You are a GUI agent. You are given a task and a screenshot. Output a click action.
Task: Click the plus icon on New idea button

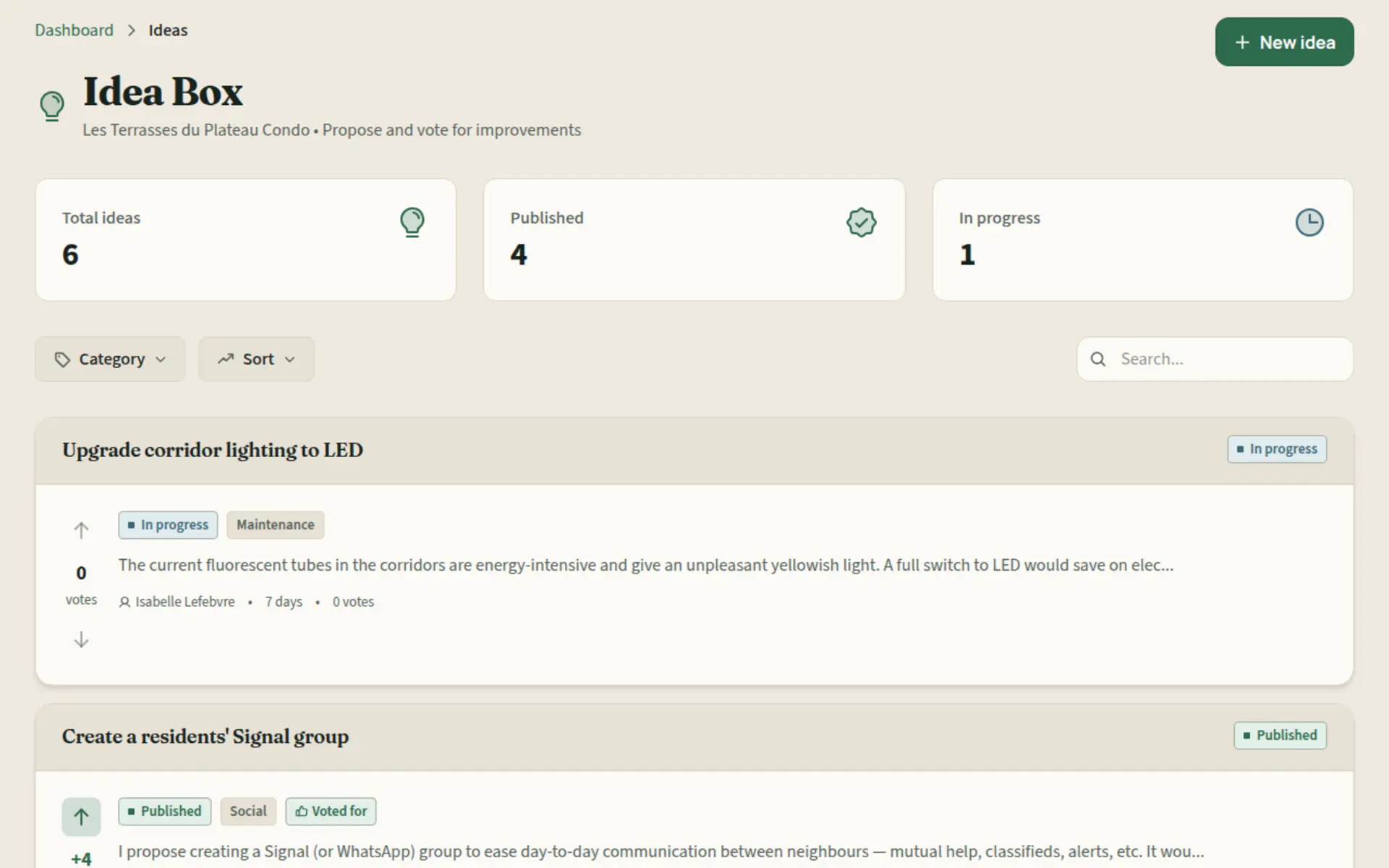[1242, 43]
